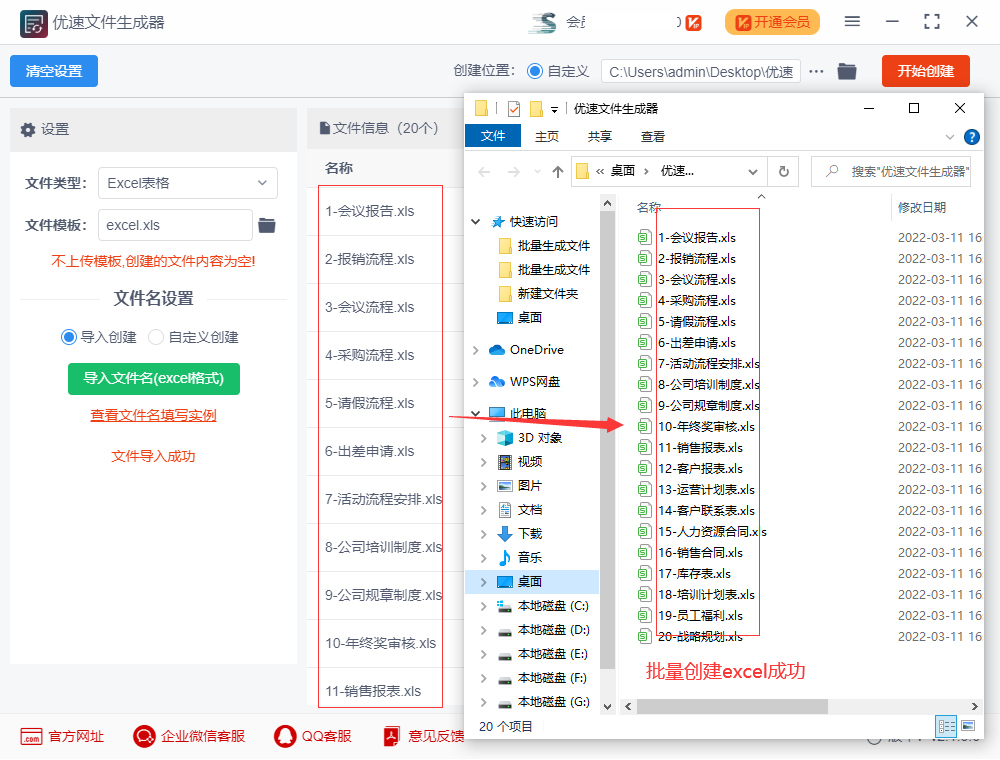Click the refresh icon in Explorer address bar
This screenshot has width=1000, height=760.
(783, 172)
